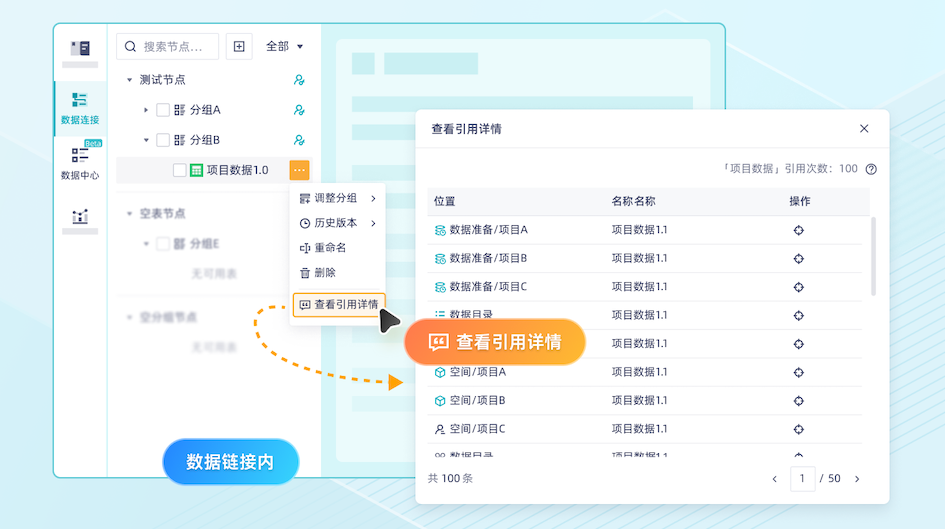Locate reference for 空间/项目B row
This screenshot has width=945, height=529.
click(x=799, y=401)
